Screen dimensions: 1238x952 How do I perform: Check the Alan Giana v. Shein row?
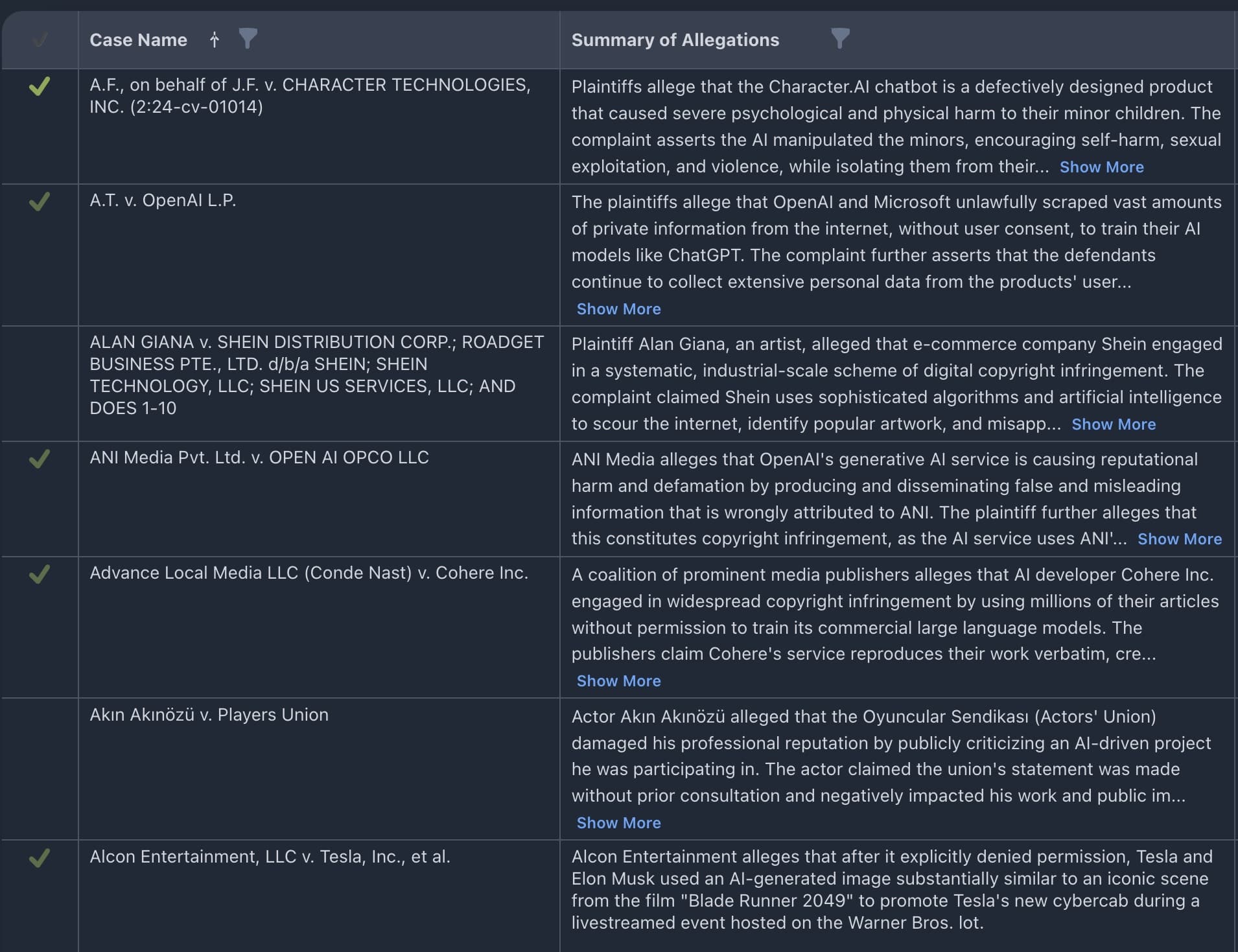point(40,343)
